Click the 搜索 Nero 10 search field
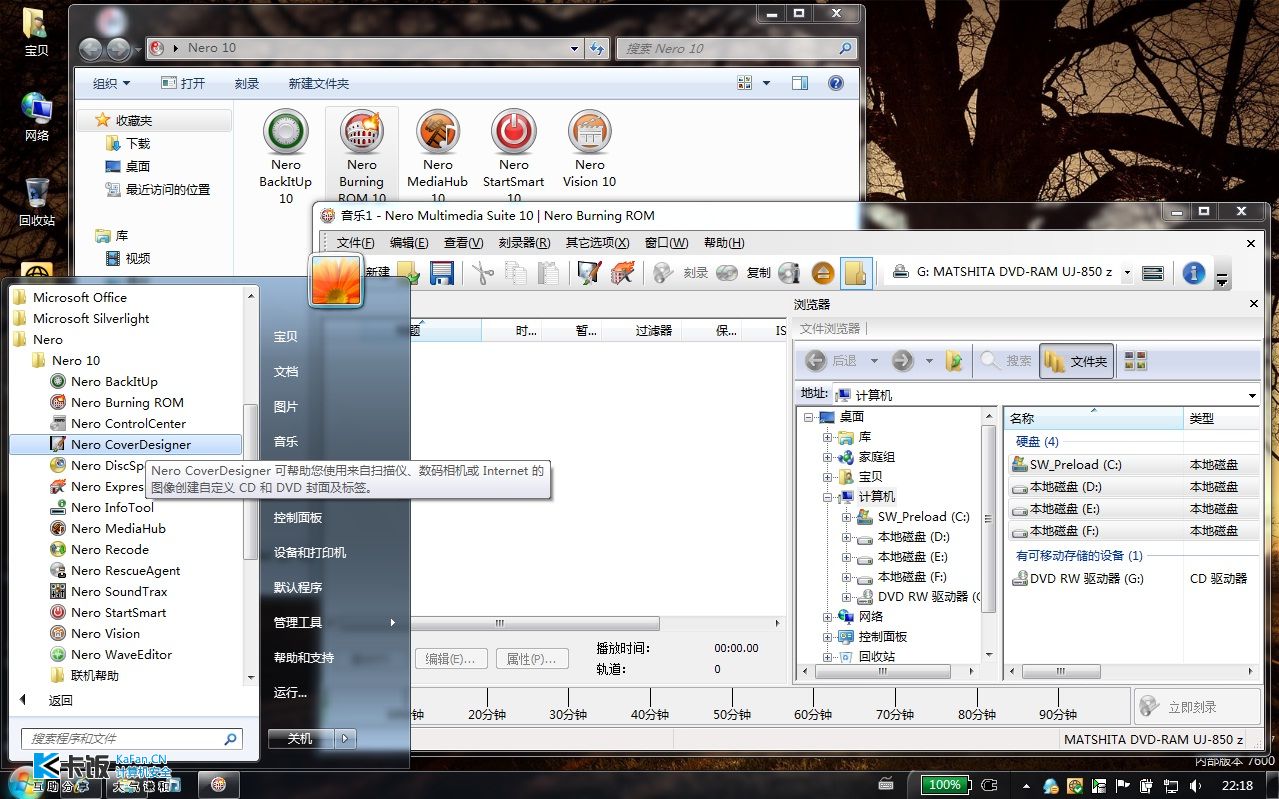 click(x=737, y=48)
